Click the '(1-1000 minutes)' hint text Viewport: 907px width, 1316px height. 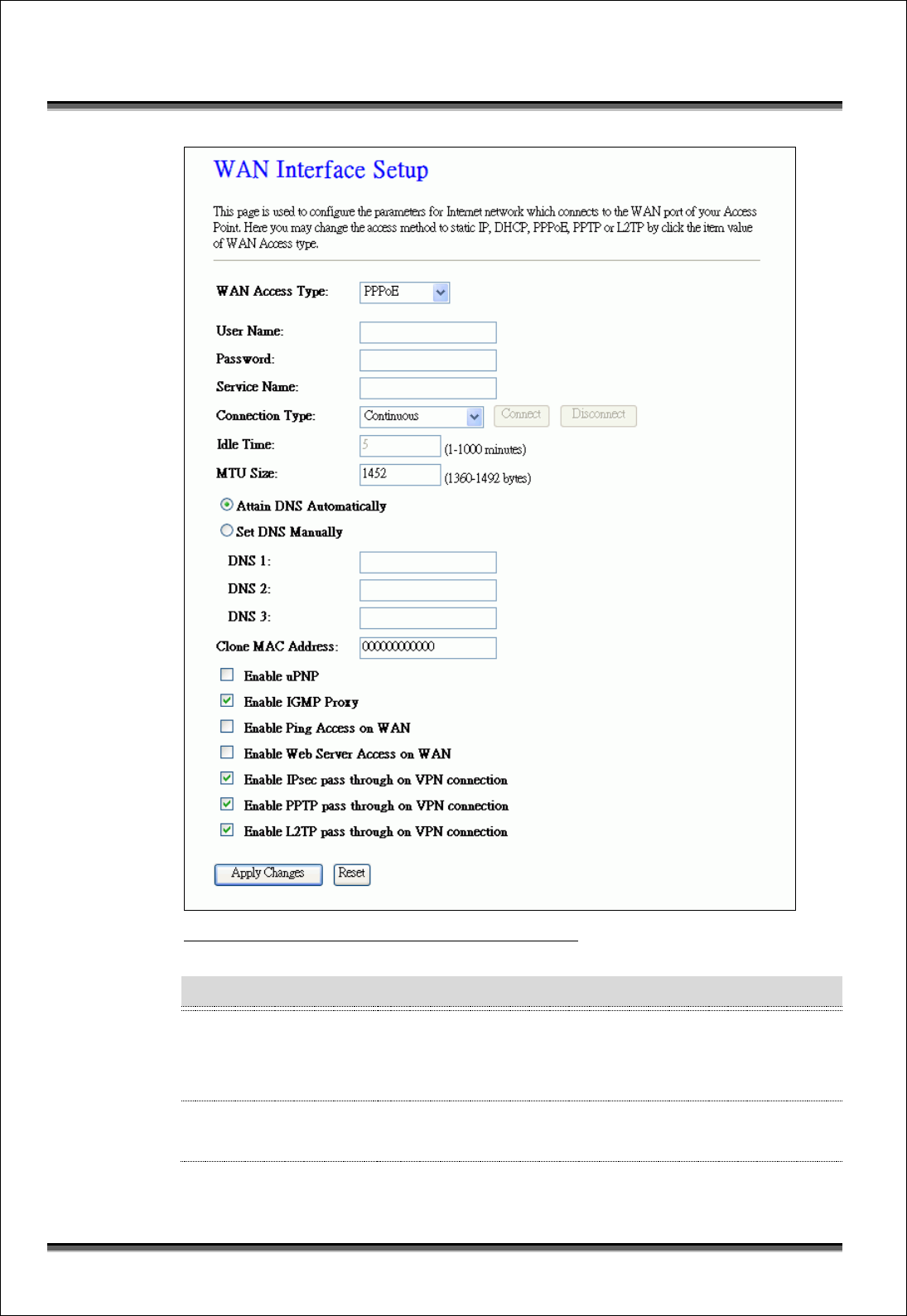click(485, 450)
